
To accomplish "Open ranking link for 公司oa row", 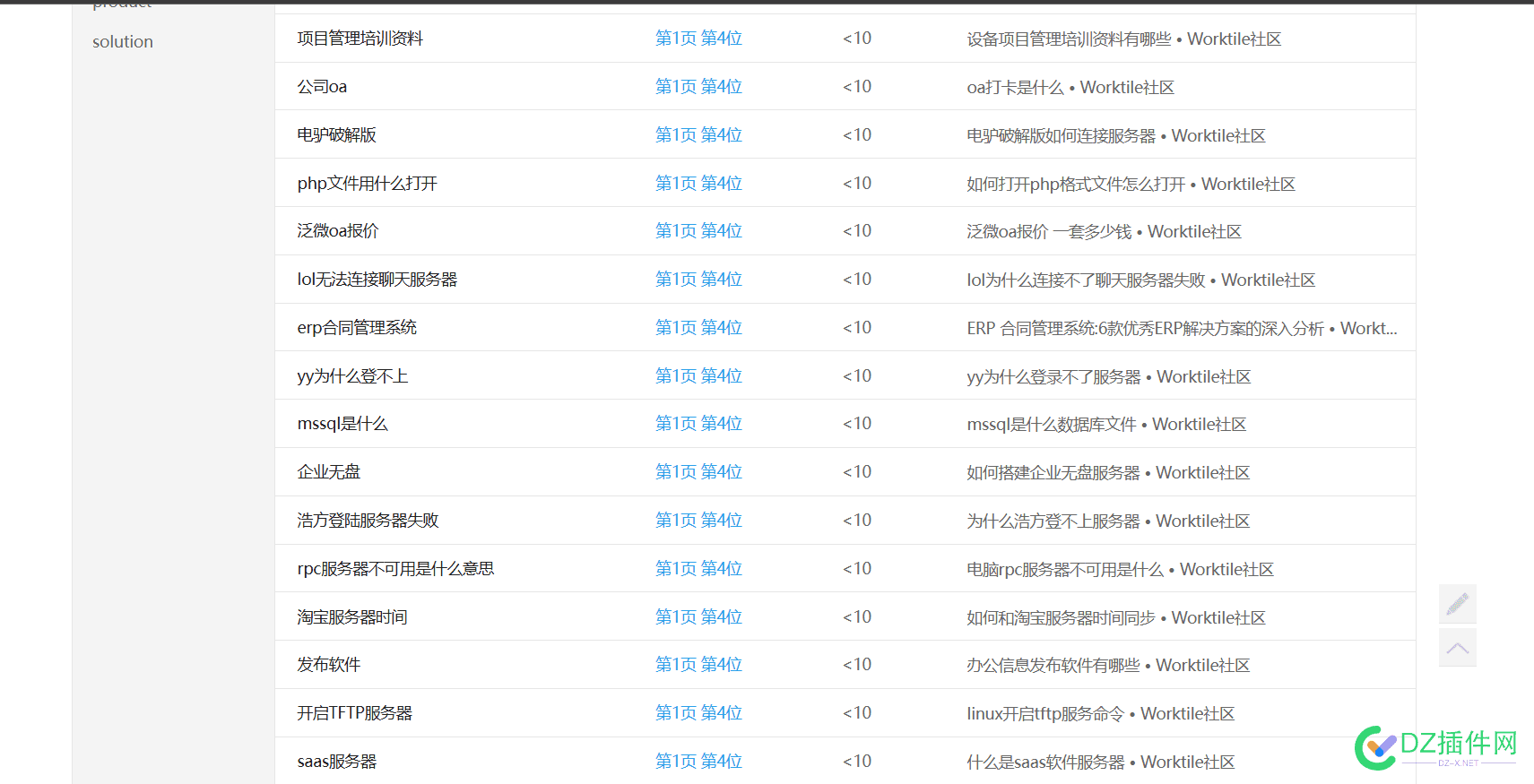I will 698,87.
